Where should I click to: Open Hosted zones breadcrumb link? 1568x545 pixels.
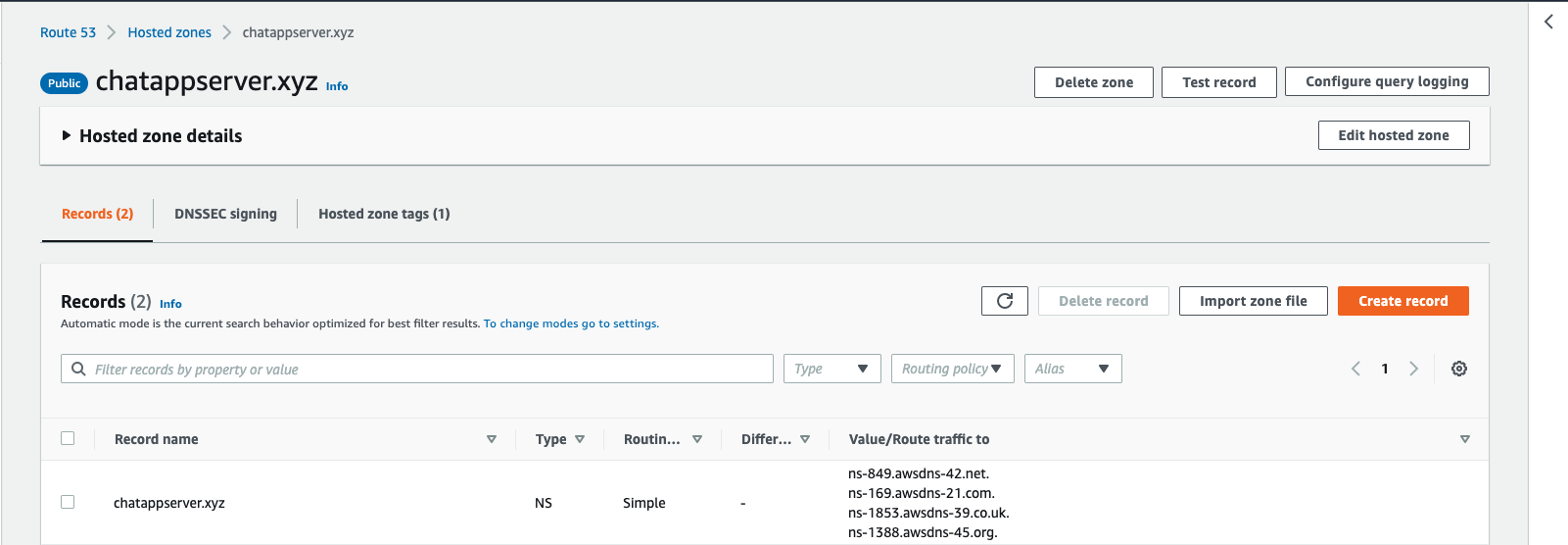click(169, 32)
